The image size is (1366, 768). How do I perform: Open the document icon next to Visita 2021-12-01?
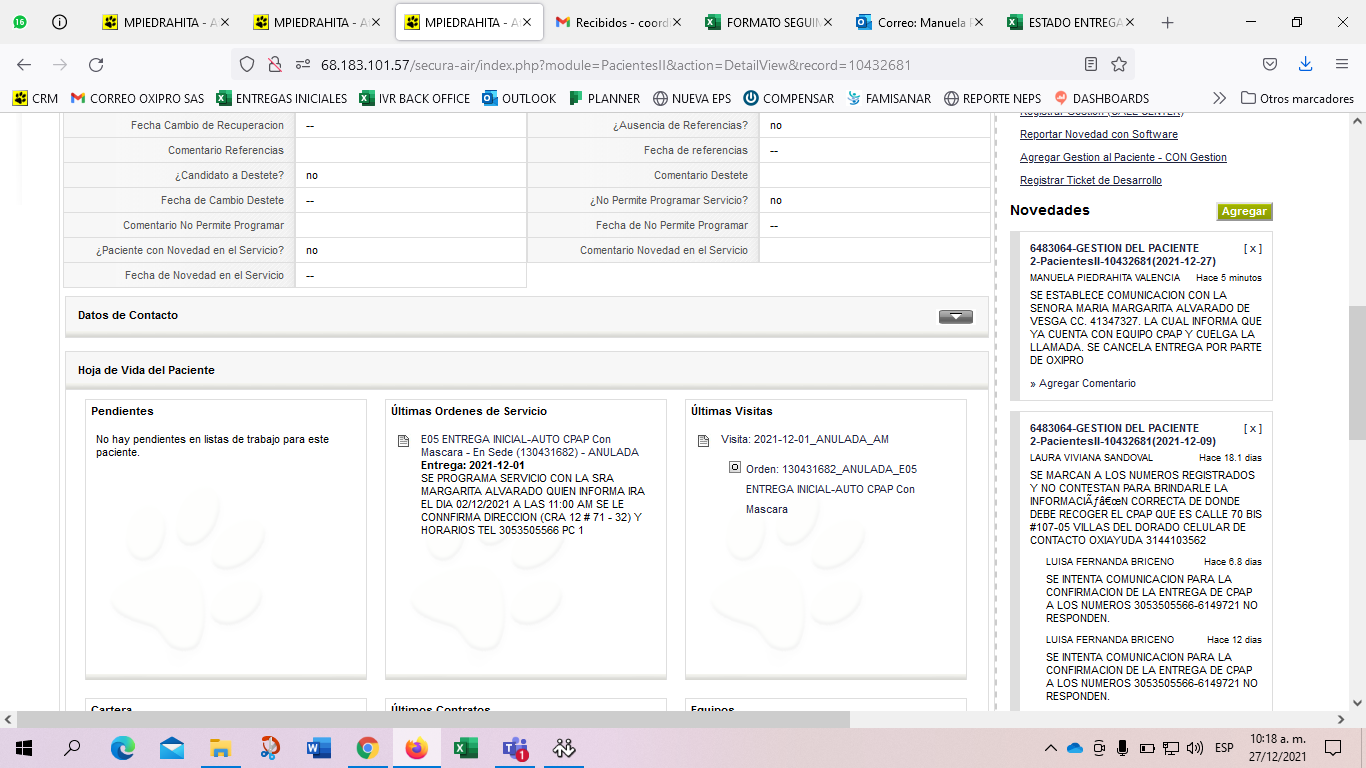pyautogui.click(x=703, y=441)
